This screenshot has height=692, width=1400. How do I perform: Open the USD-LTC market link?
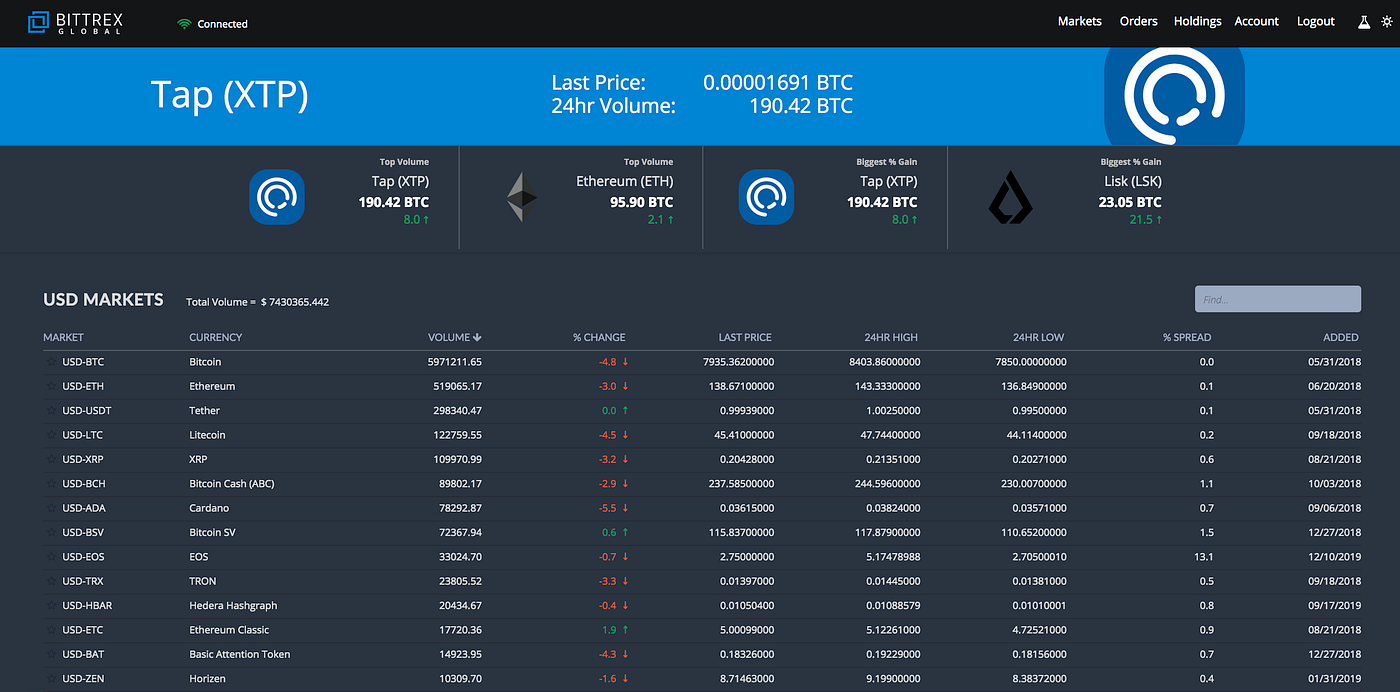pyautogui.click(x=83, y=435)
